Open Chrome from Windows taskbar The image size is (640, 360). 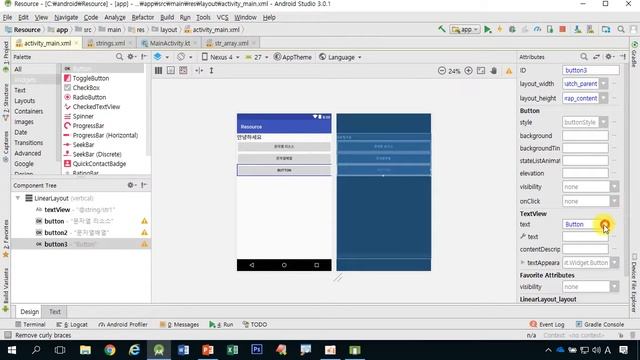point(110,350)
